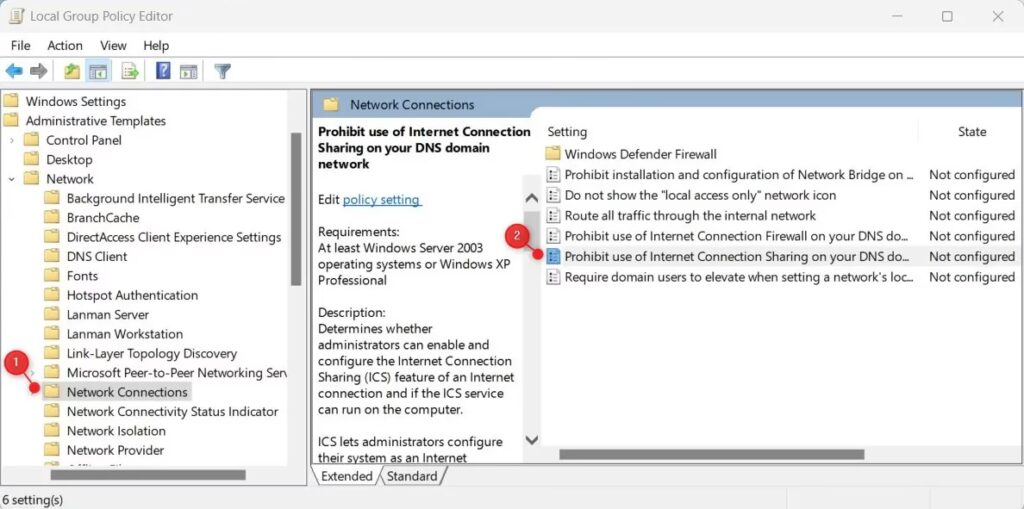This screenshot has width=1024, height=509.
Task: Select DNS Client folder in tree
Action: 97,257
